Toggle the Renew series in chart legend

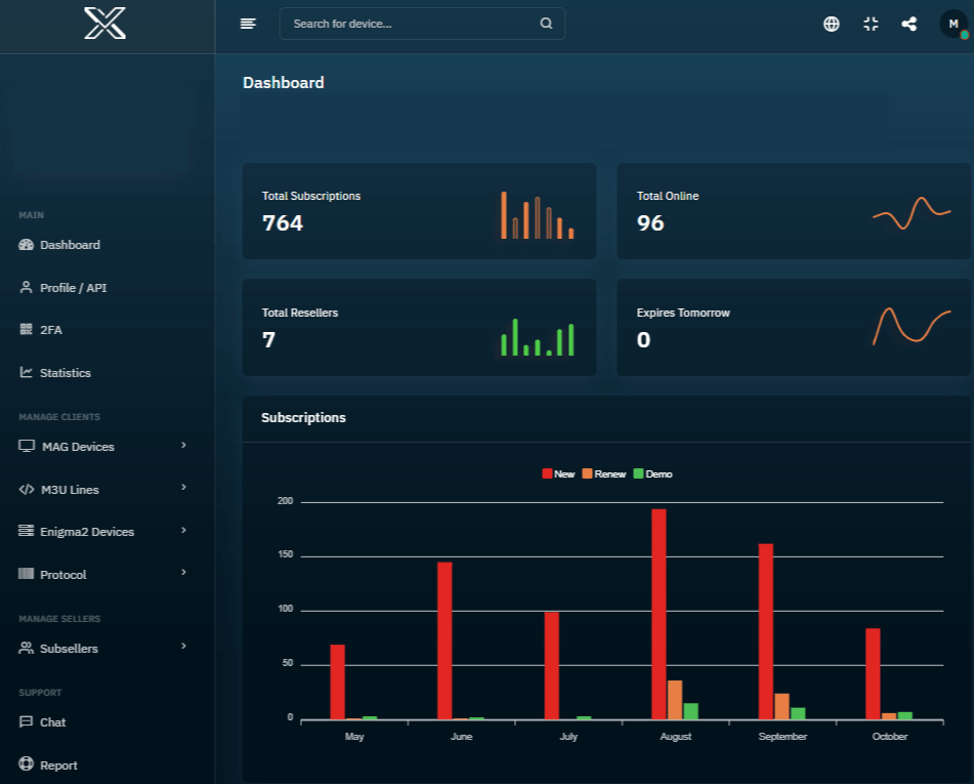pos(603,473)
